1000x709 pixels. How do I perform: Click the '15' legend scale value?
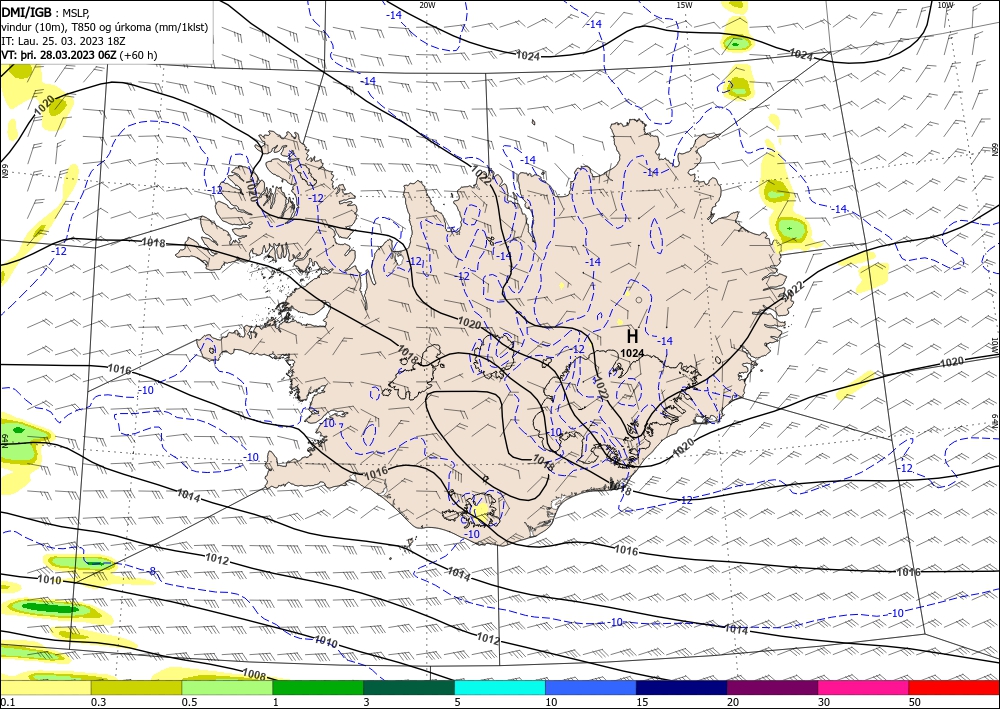642,702
